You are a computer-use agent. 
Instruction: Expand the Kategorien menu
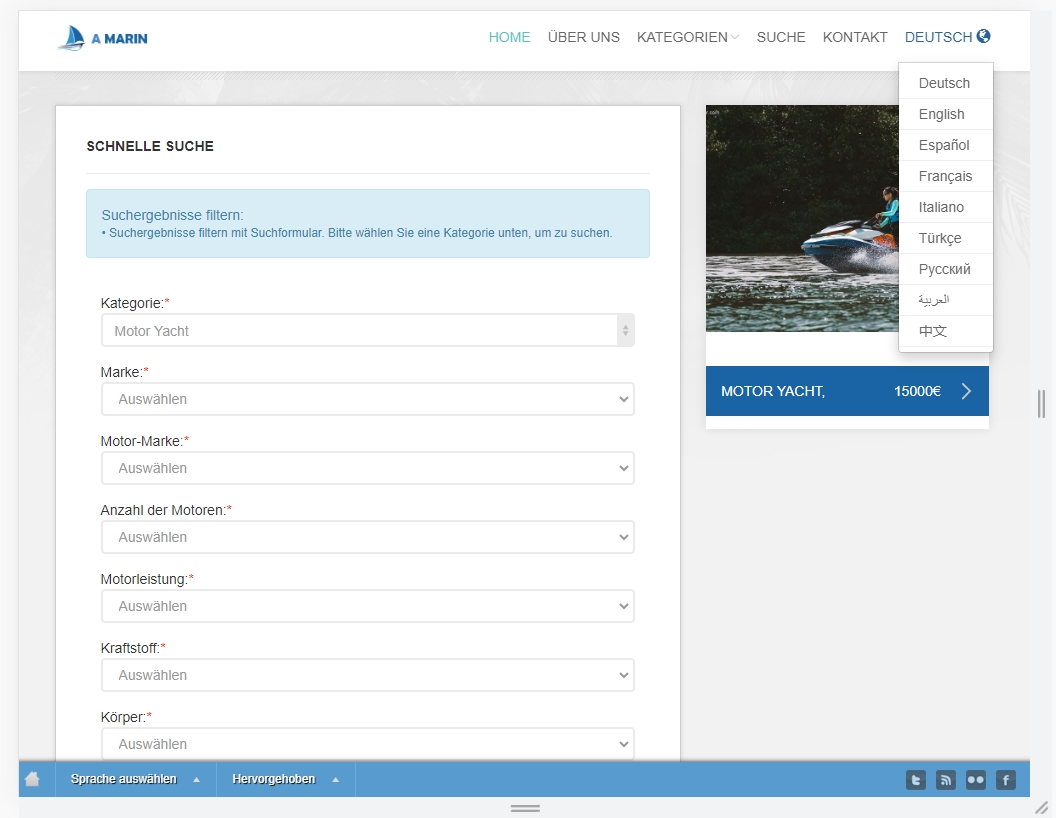[688, 37]
